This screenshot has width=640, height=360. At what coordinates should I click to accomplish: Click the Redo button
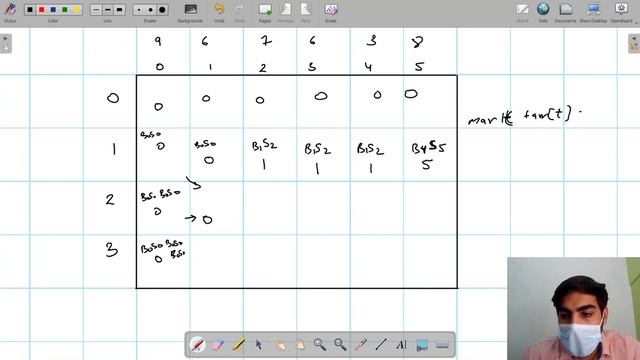pyautogui.click(x=240, y=12)
